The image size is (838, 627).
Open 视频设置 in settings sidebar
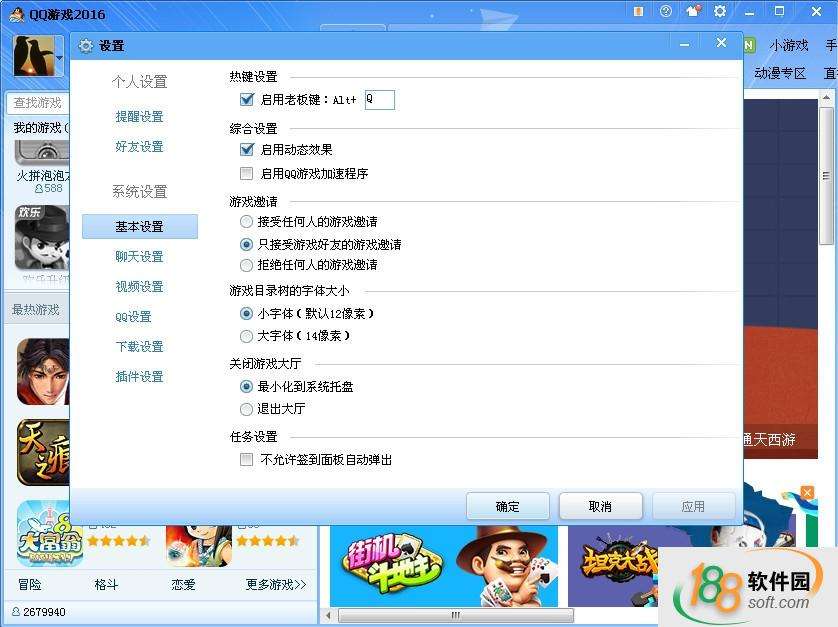click(139, 287)
